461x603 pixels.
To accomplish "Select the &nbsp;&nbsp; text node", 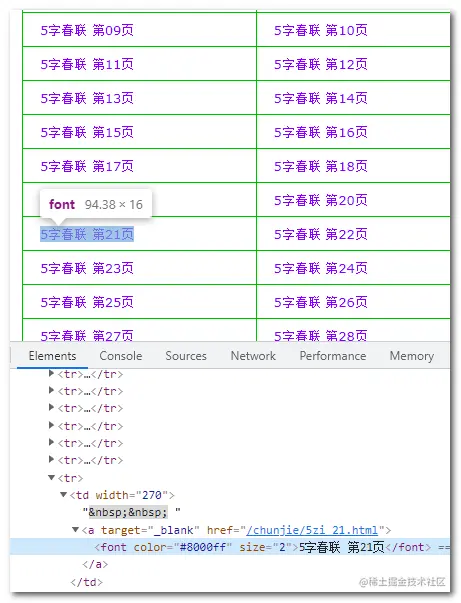I will [128, 512].
